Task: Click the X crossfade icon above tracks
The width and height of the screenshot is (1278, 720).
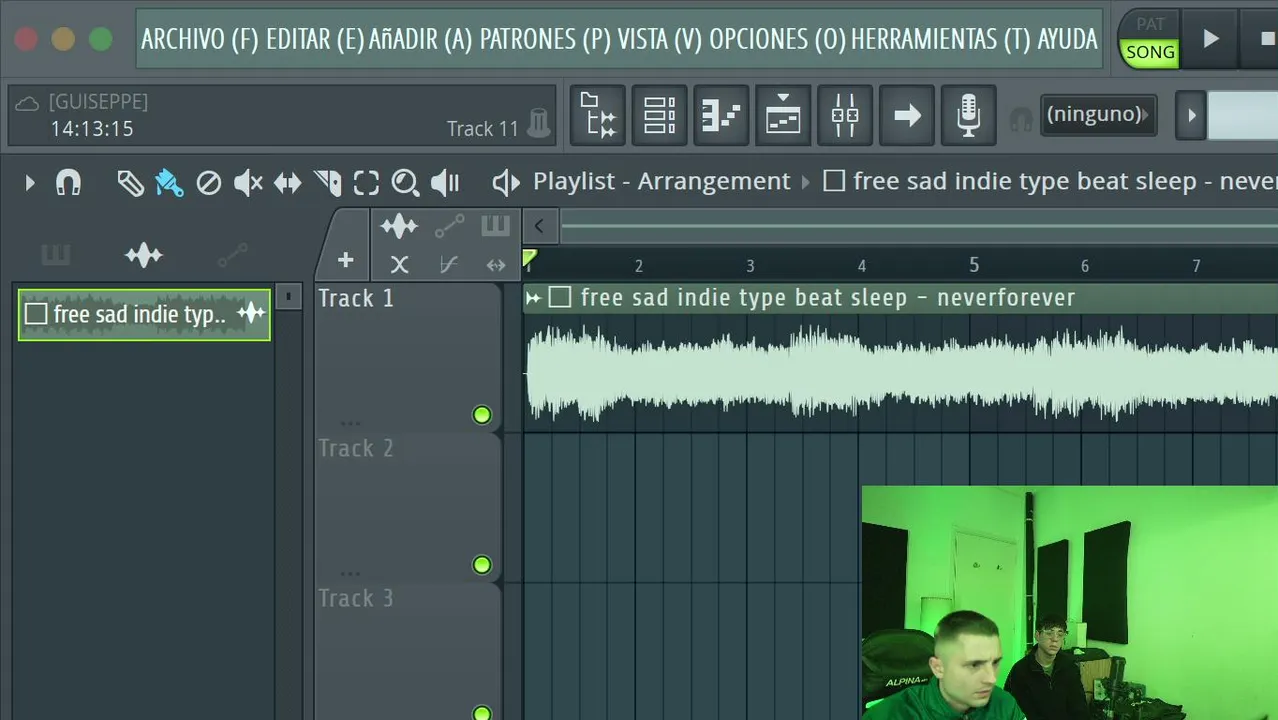Action: pos(399,265)
